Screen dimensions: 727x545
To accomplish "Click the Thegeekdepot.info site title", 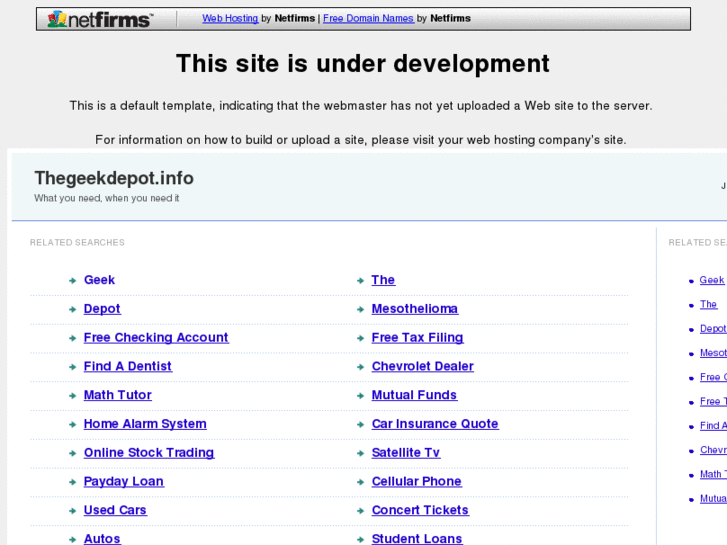I will (x=114, y=178).
